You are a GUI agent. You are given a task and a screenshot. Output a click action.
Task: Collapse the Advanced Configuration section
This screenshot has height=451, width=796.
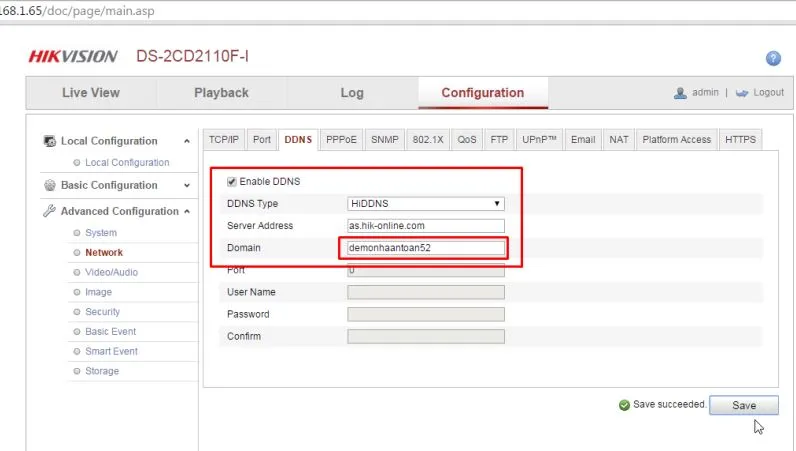pyautogui.click(x=187, y=211)
